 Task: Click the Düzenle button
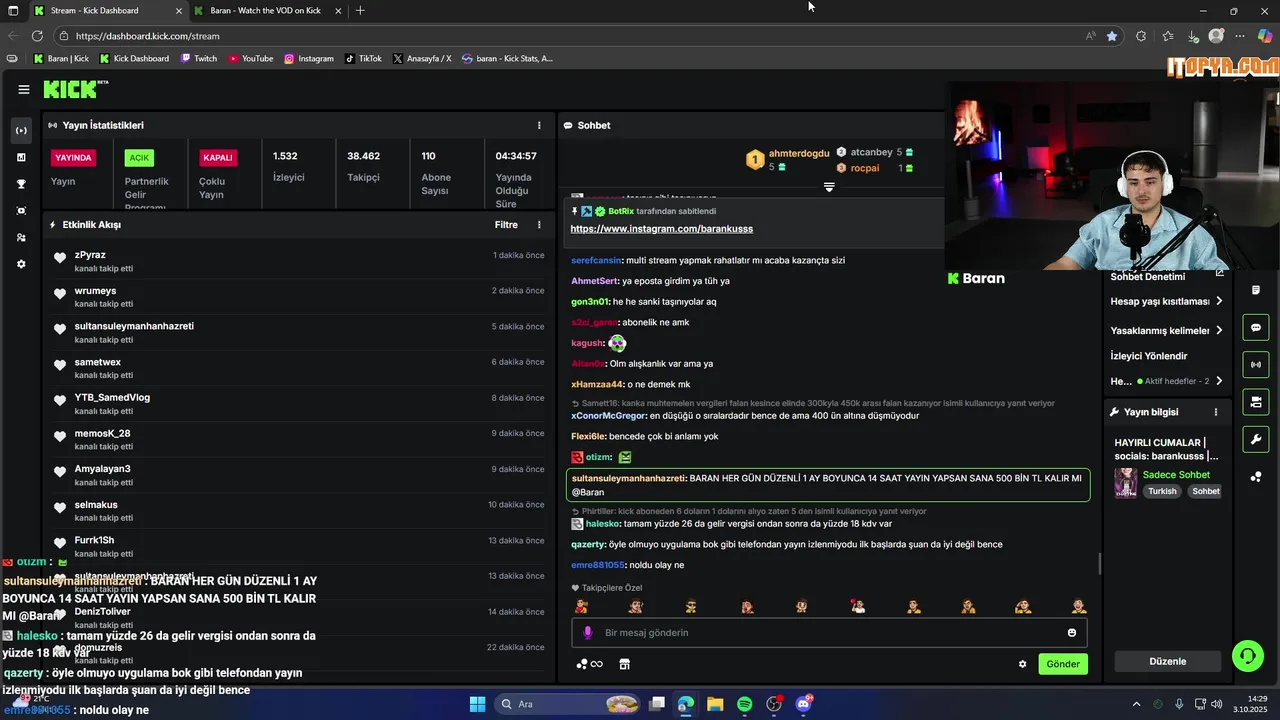(1168, 661)
